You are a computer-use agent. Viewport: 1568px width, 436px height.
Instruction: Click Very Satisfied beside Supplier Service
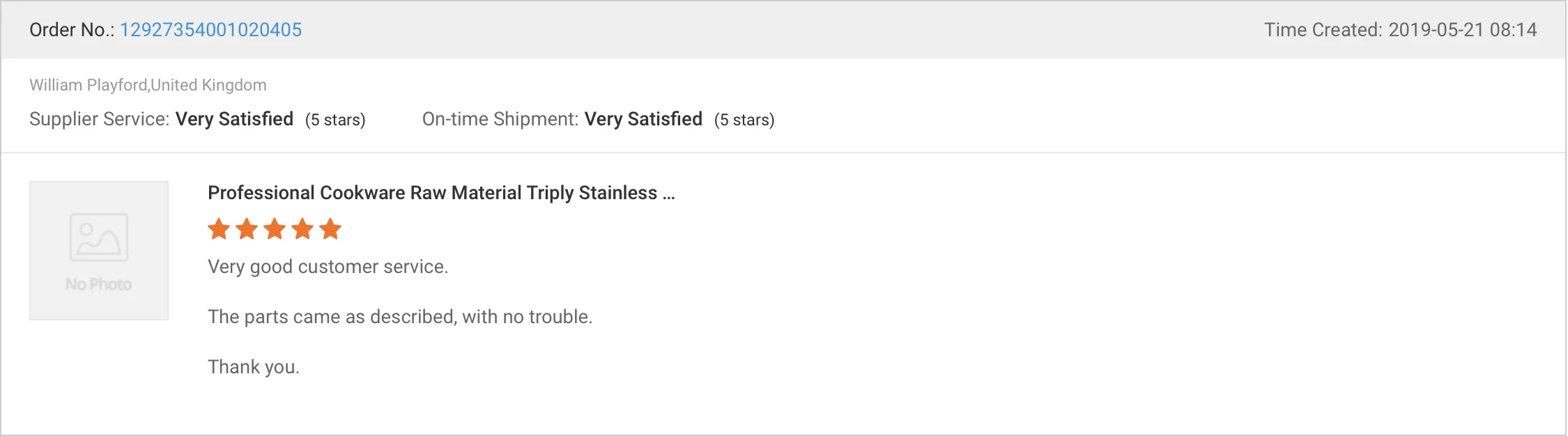click(x=234, y=119)
